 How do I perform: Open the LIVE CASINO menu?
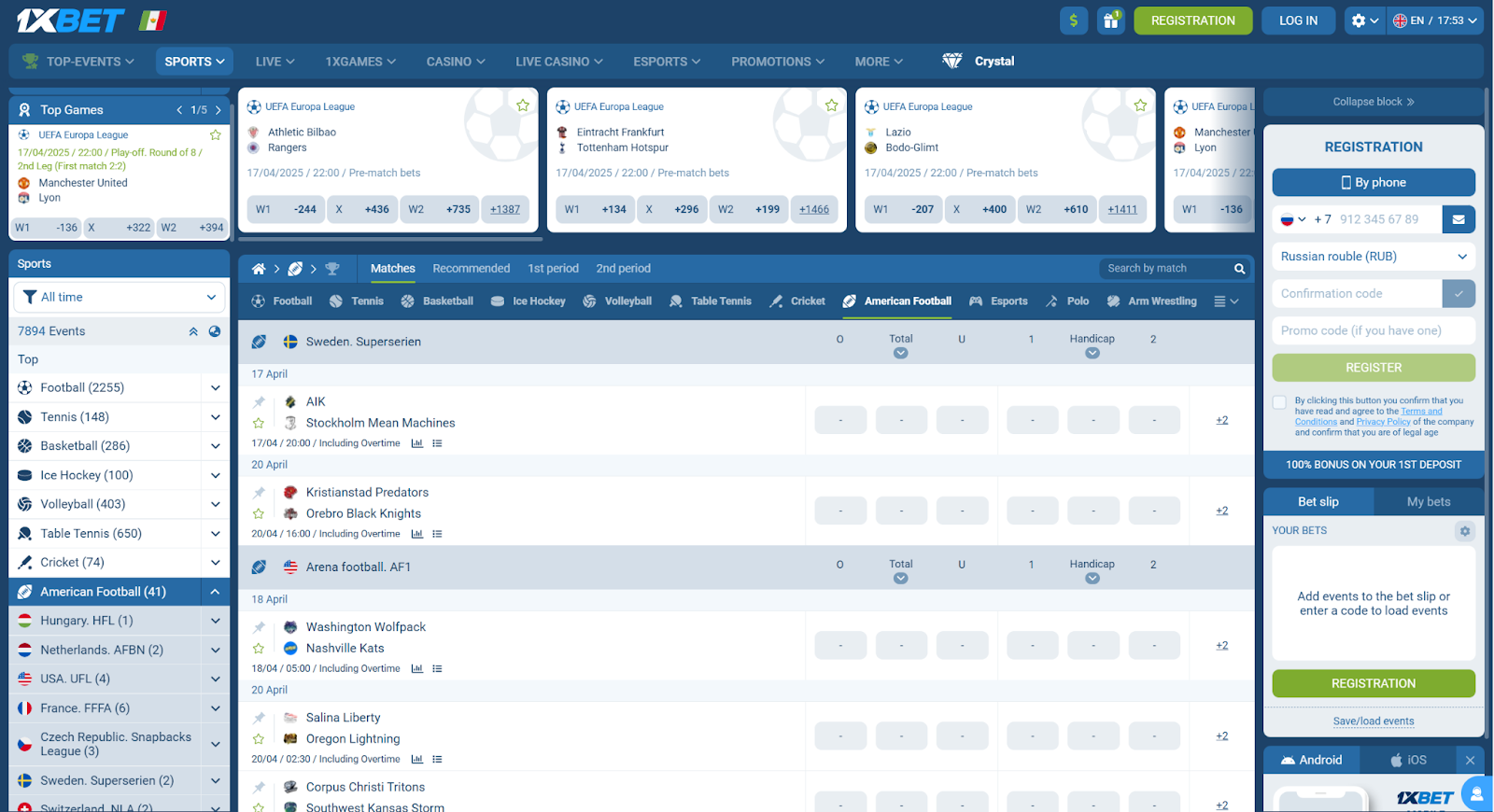[558, 62]
